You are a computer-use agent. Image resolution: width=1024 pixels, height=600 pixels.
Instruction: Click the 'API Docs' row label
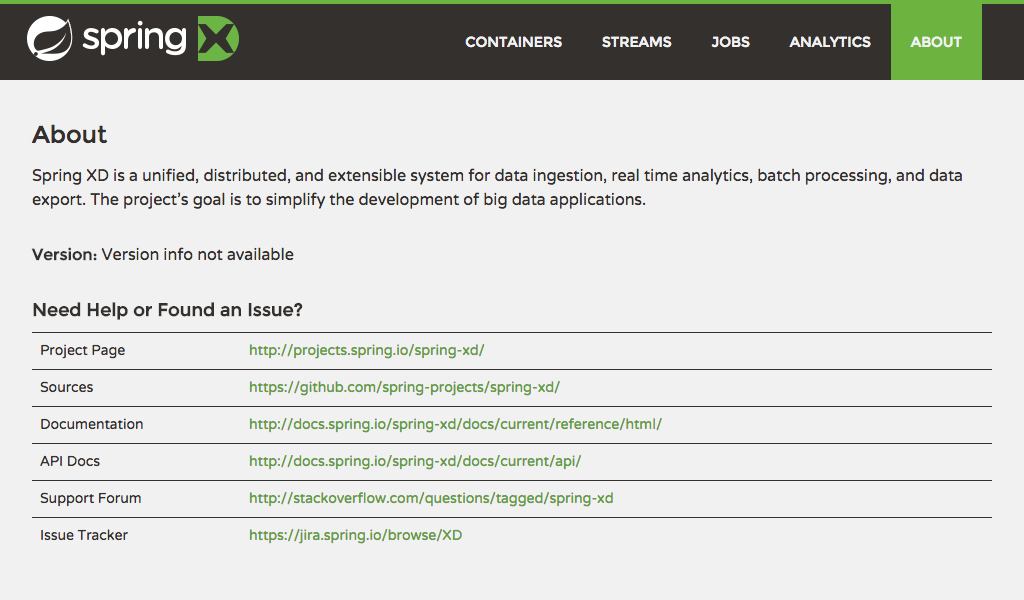(70, 461)
